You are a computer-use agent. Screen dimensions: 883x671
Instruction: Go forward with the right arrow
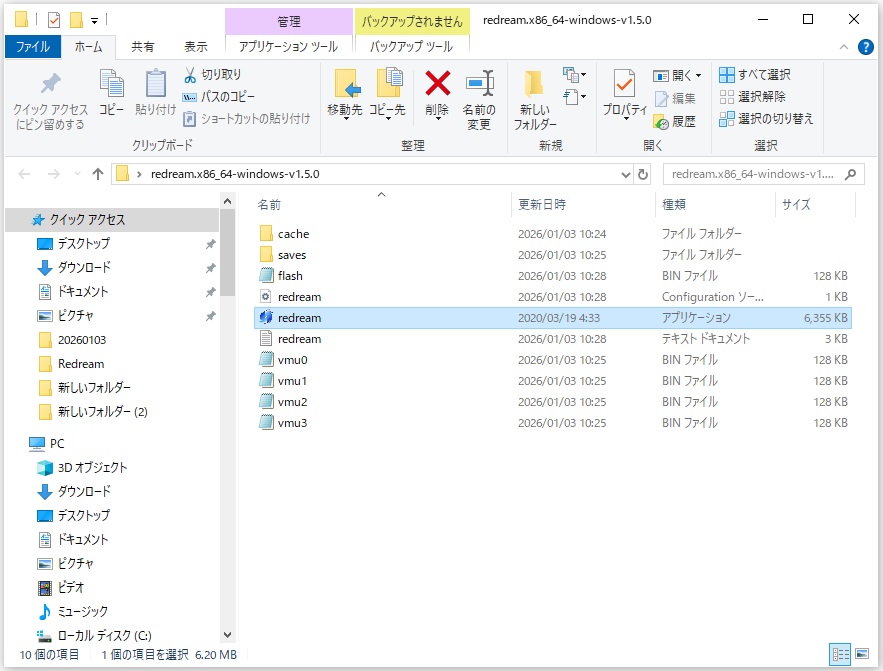pos(53,174)
